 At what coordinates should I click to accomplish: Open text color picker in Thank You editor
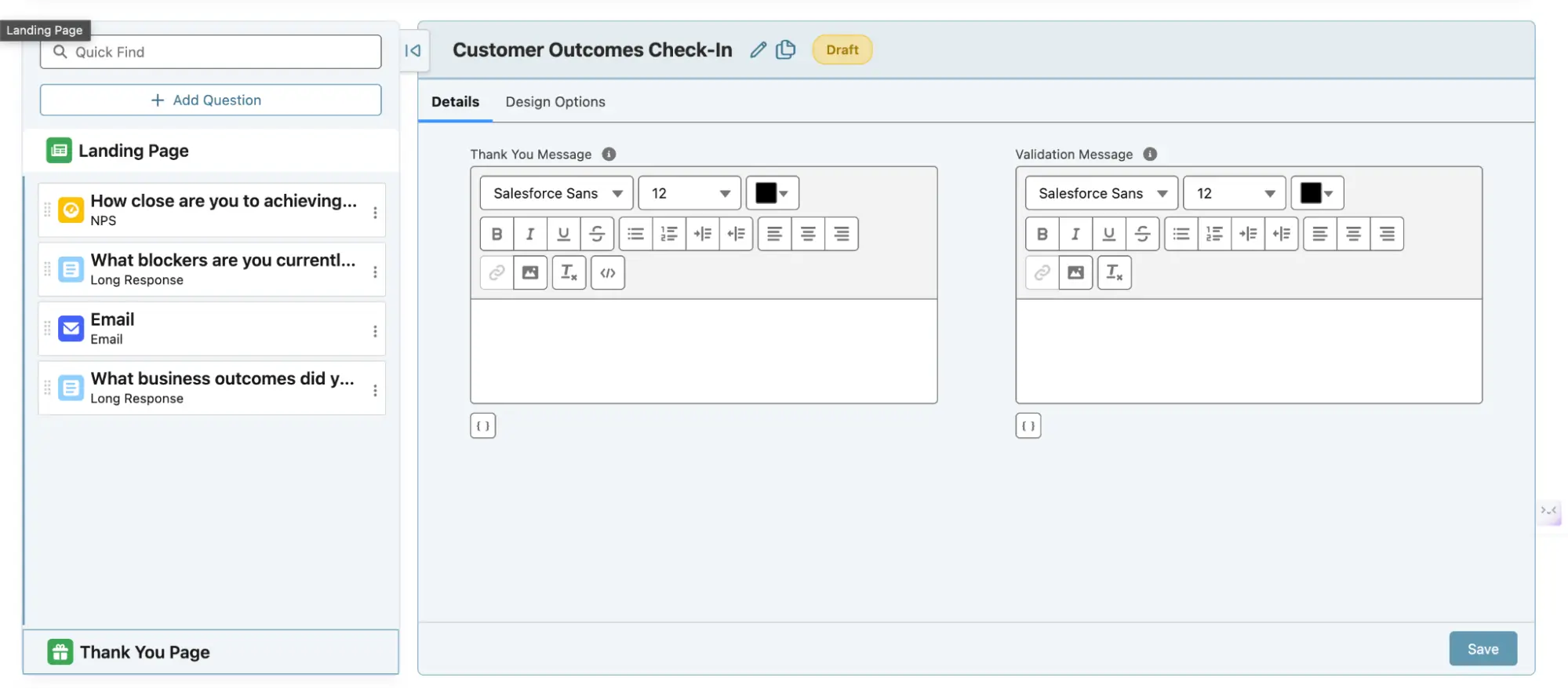click(772, 194)
